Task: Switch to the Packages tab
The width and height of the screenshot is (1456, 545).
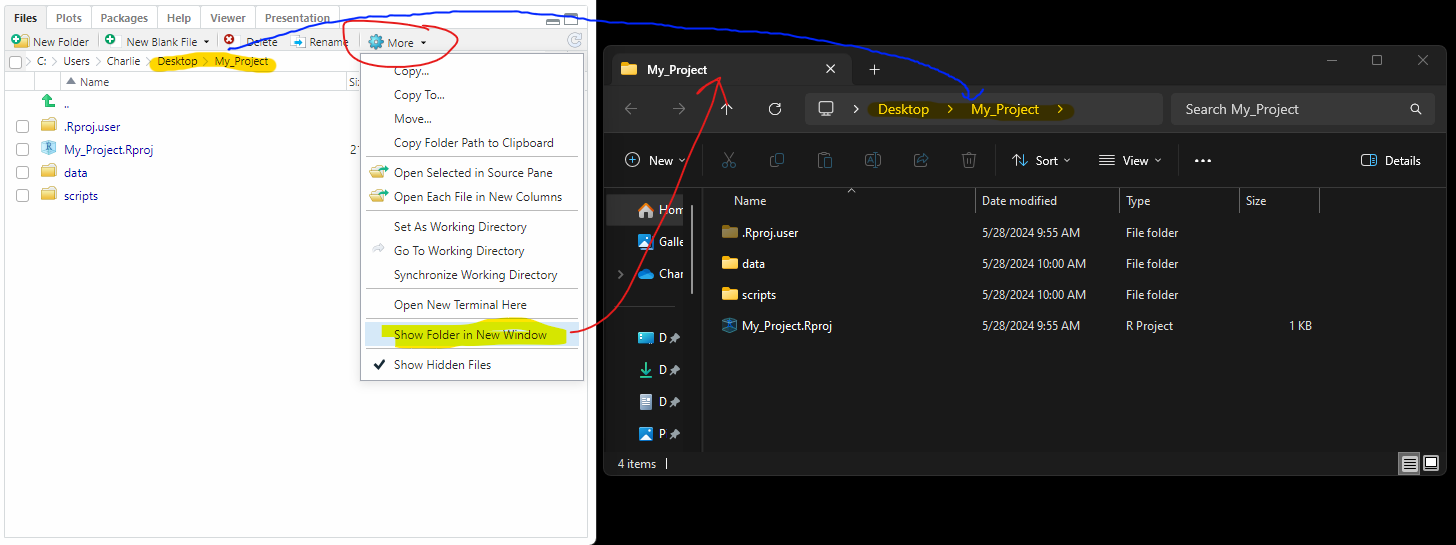Action: pos(124,18)
